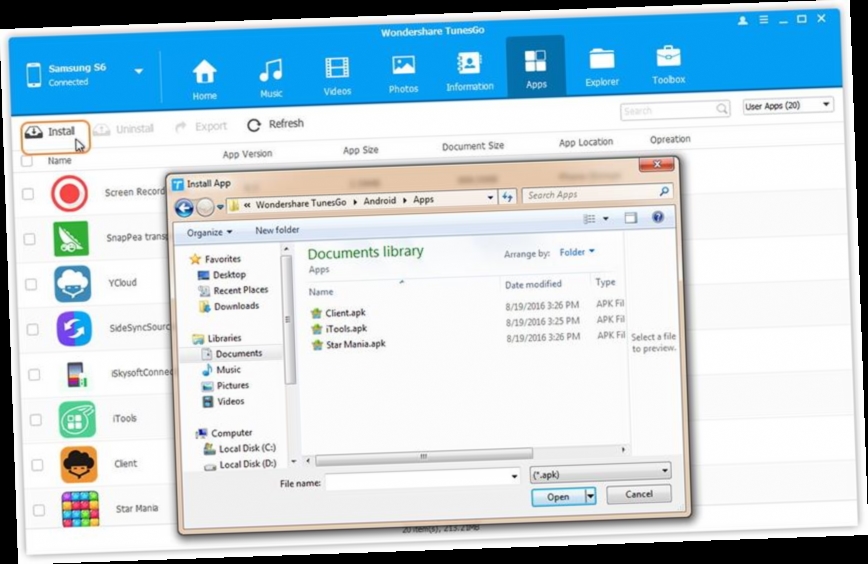Check the iTools row checkbox
This screenshot has width=868, height=564.
point(36,420)
